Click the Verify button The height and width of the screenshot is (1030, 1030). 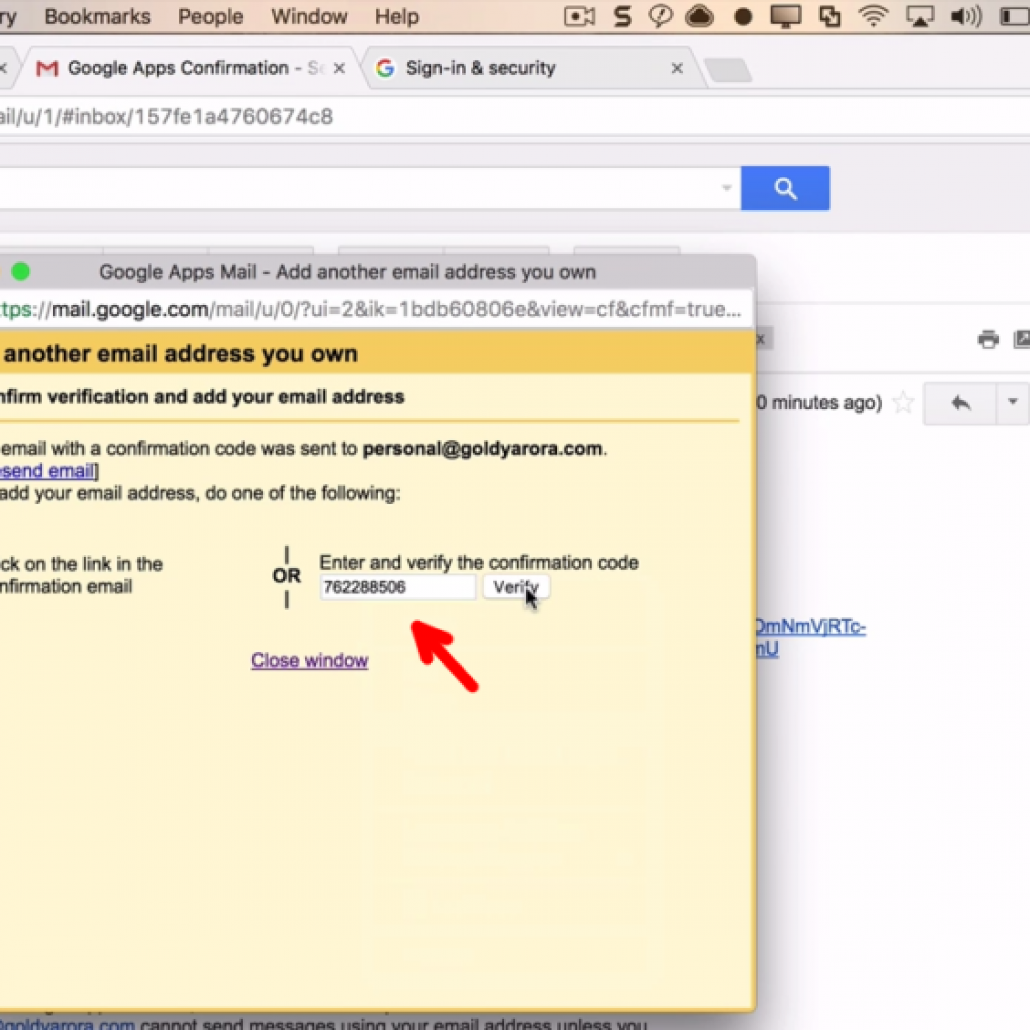click(516, 587)
